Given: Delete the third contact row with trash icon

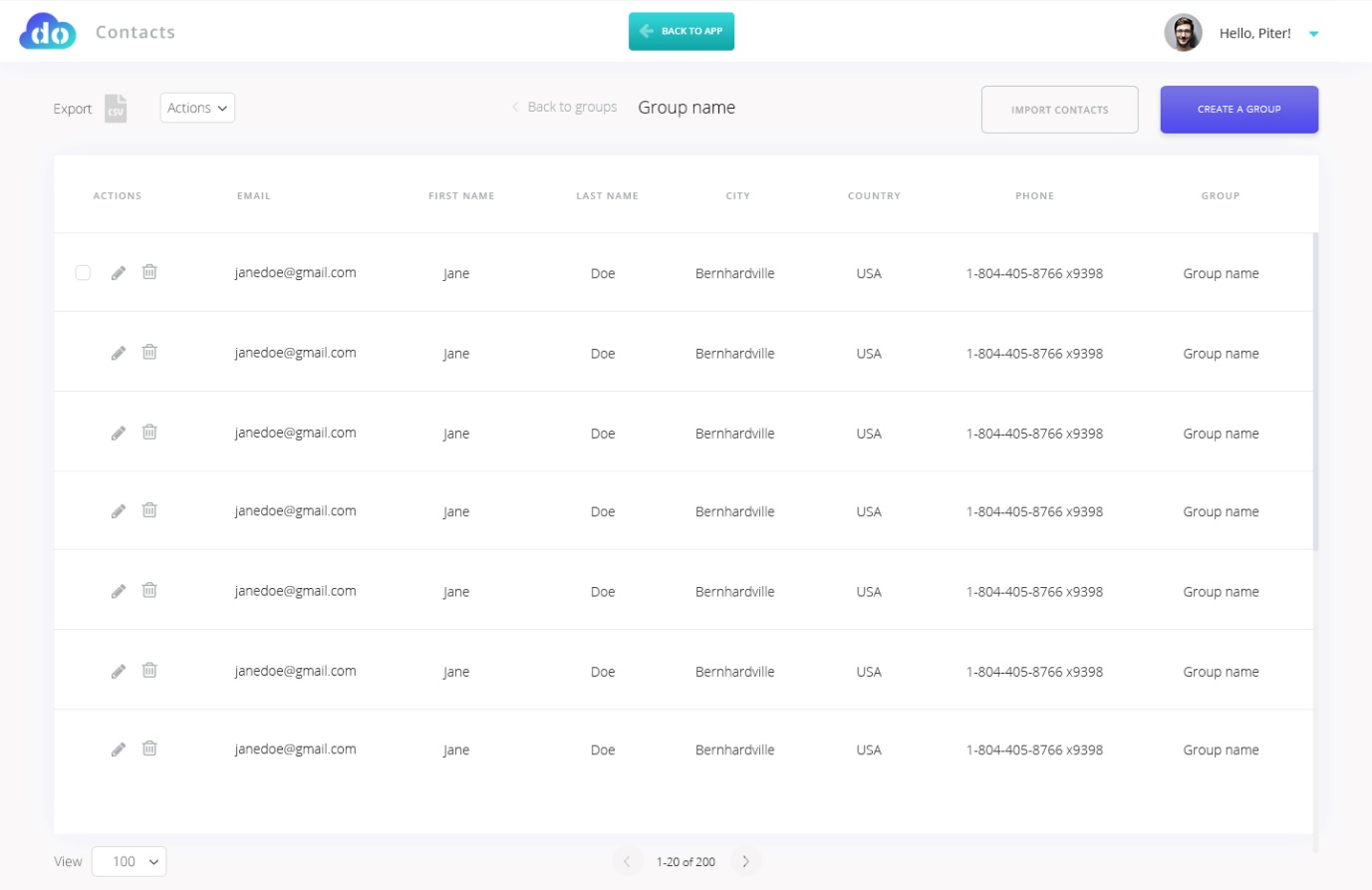Looking at the screenshot, I should [149, 431].
